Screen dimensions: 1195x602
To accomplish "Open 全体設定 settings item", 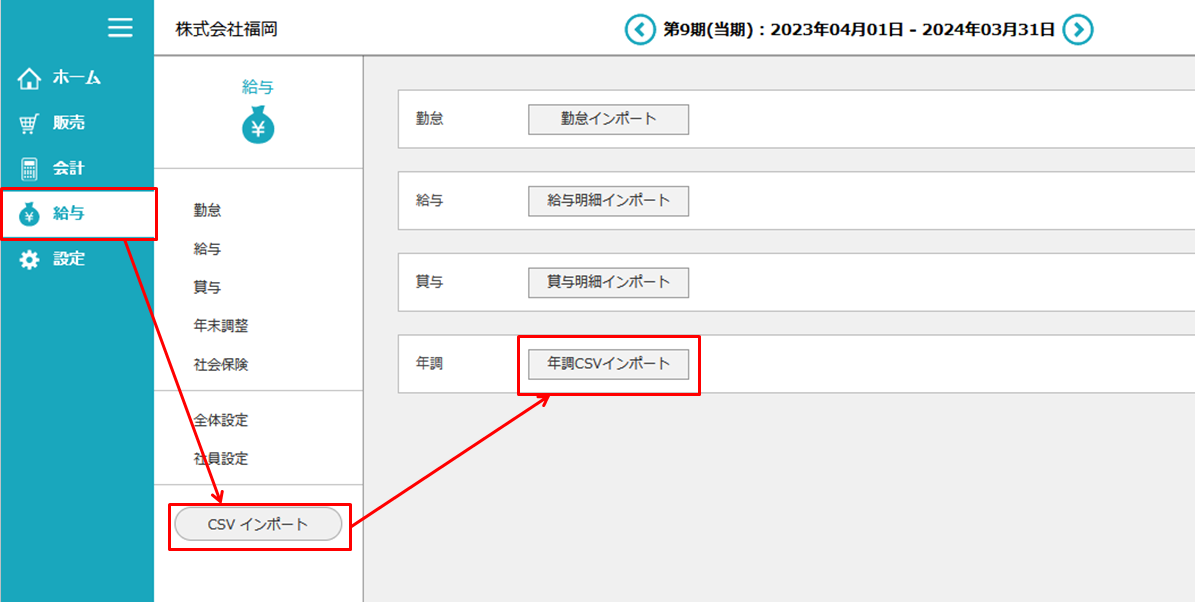I will [x=221, y=421].
